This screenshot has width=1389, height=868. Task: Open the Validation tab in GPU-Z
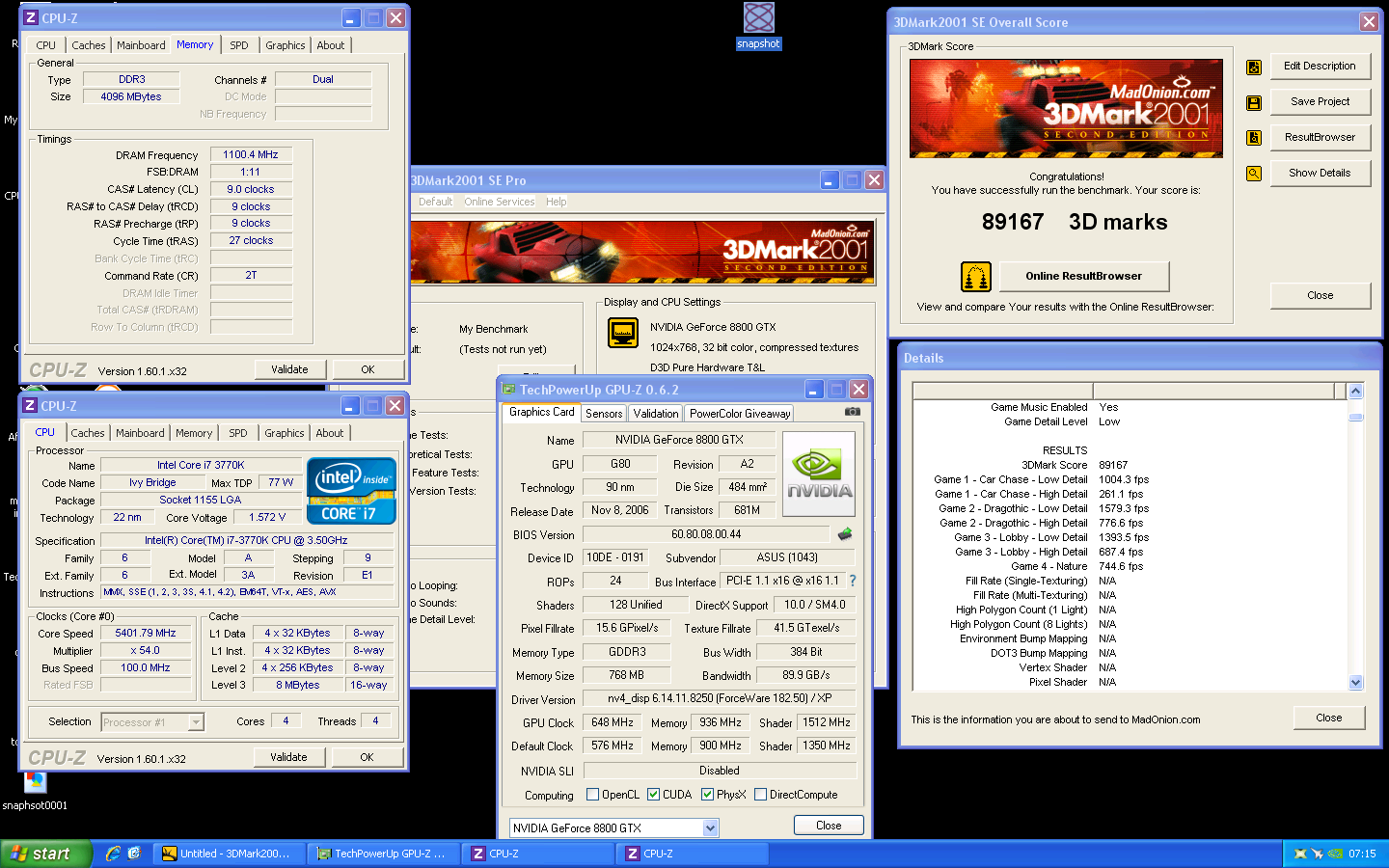click(656, 414)
